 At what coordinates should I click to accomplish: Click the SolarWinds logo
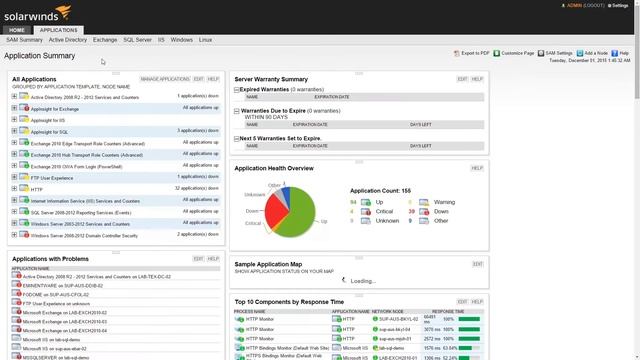coord(38,13)
